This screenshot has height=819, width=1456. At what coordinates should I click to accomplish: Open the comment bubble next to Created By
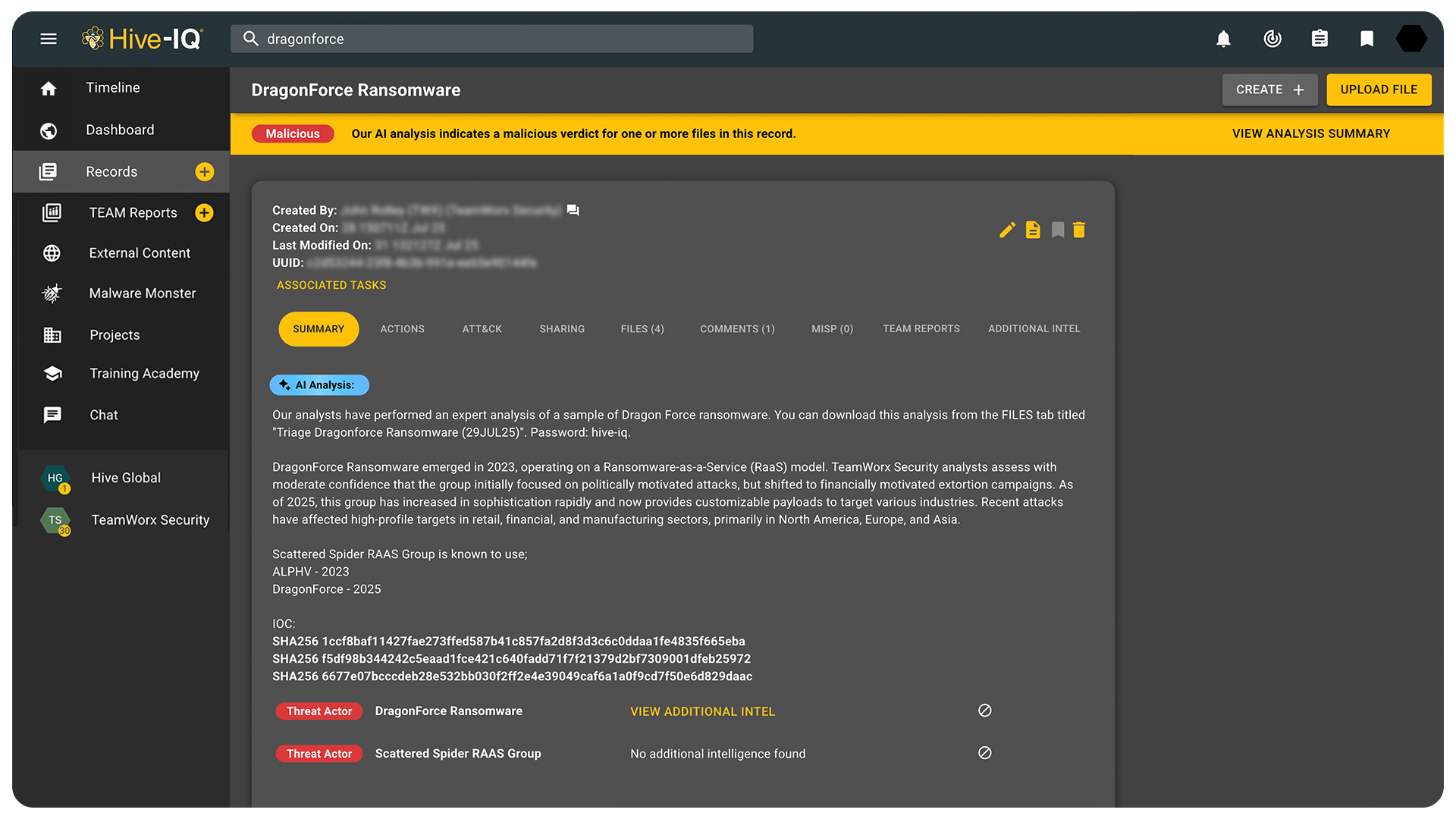pyautogui.click(x=573, y=210)
